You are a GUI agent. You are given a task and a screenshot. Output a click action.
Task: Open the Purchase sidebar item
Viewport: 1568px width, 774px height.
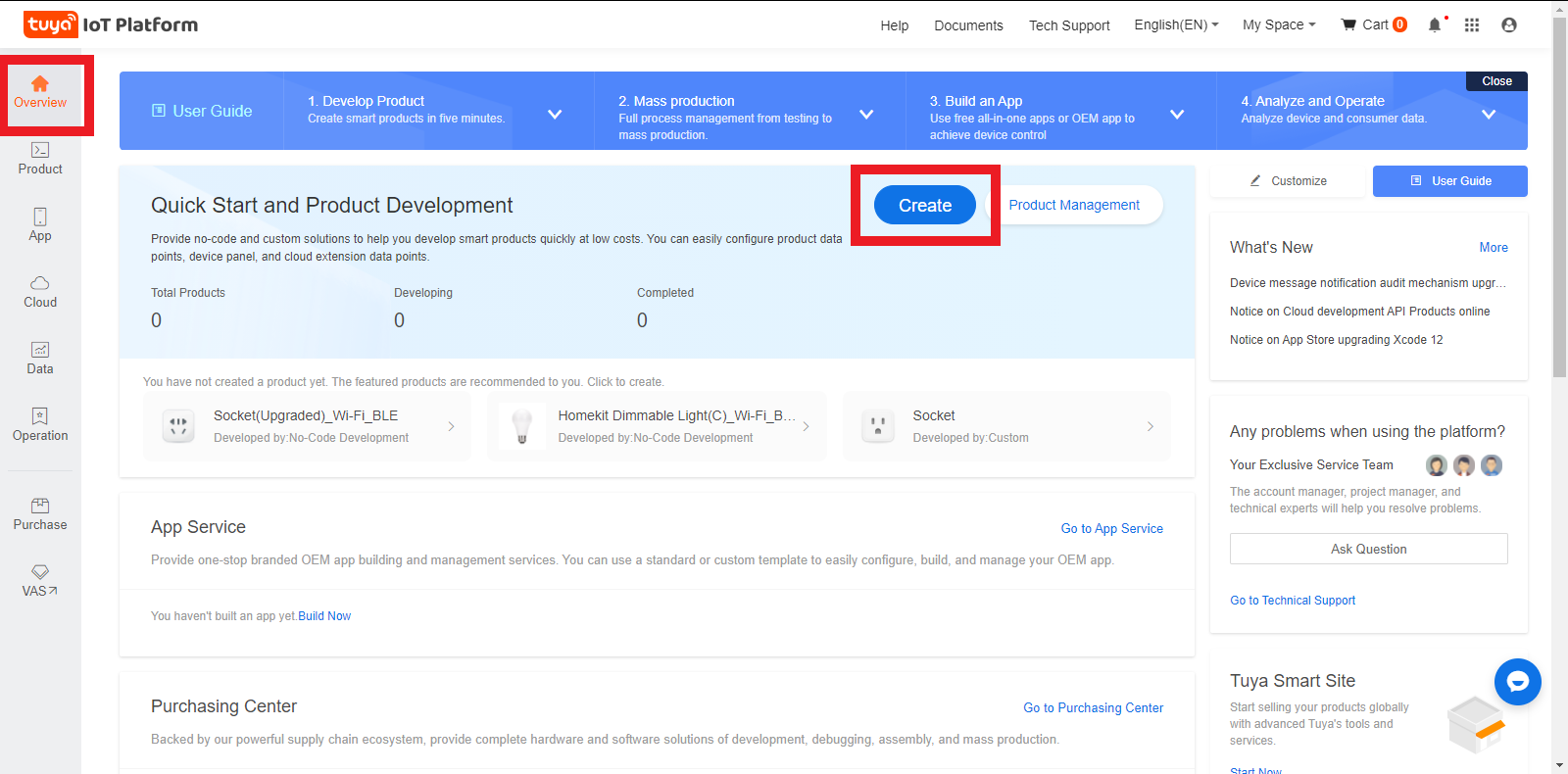click(40, 514)
